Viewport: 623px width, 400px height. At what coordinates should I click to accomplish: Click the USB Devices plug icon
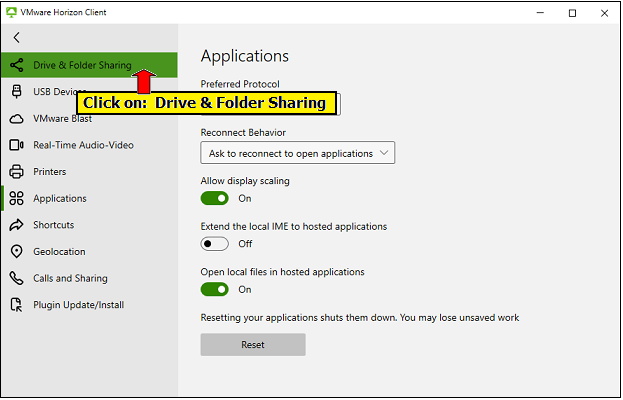[x=16, y=91]
